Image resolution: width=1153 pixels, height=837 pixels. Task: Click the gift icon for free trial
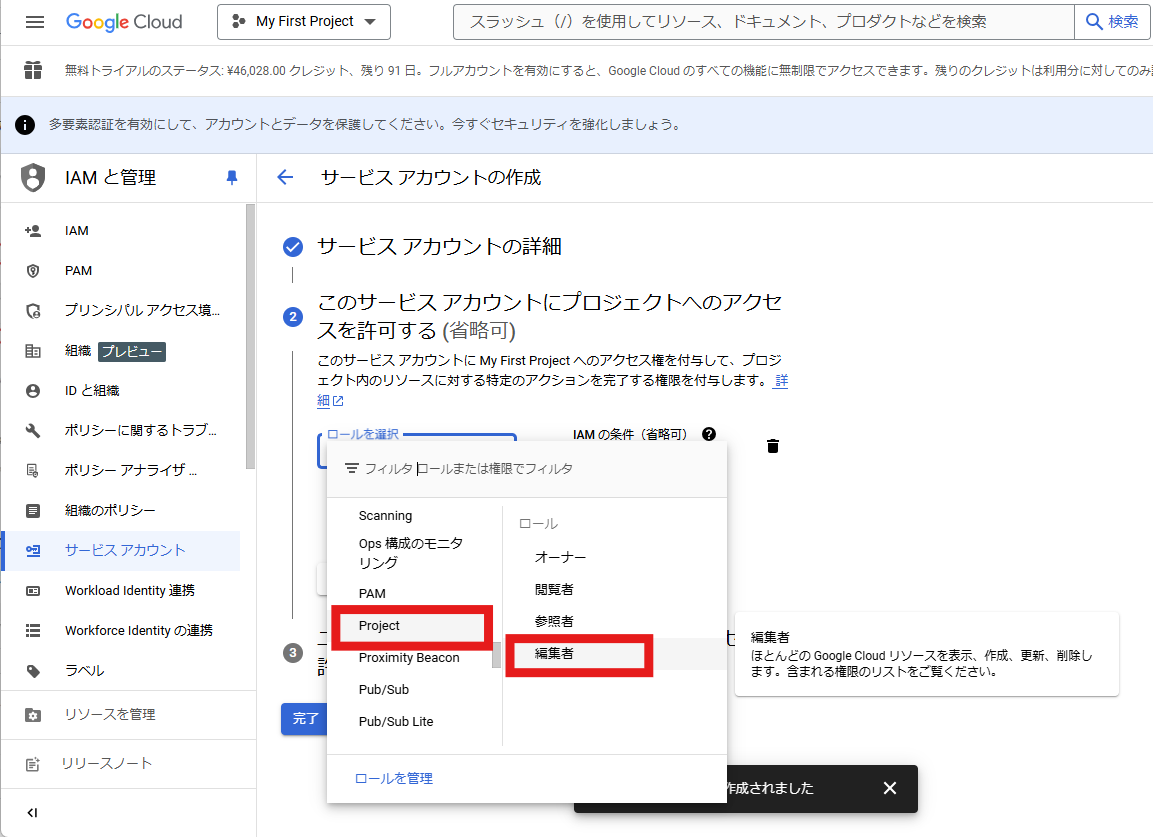tap(32, 71)
